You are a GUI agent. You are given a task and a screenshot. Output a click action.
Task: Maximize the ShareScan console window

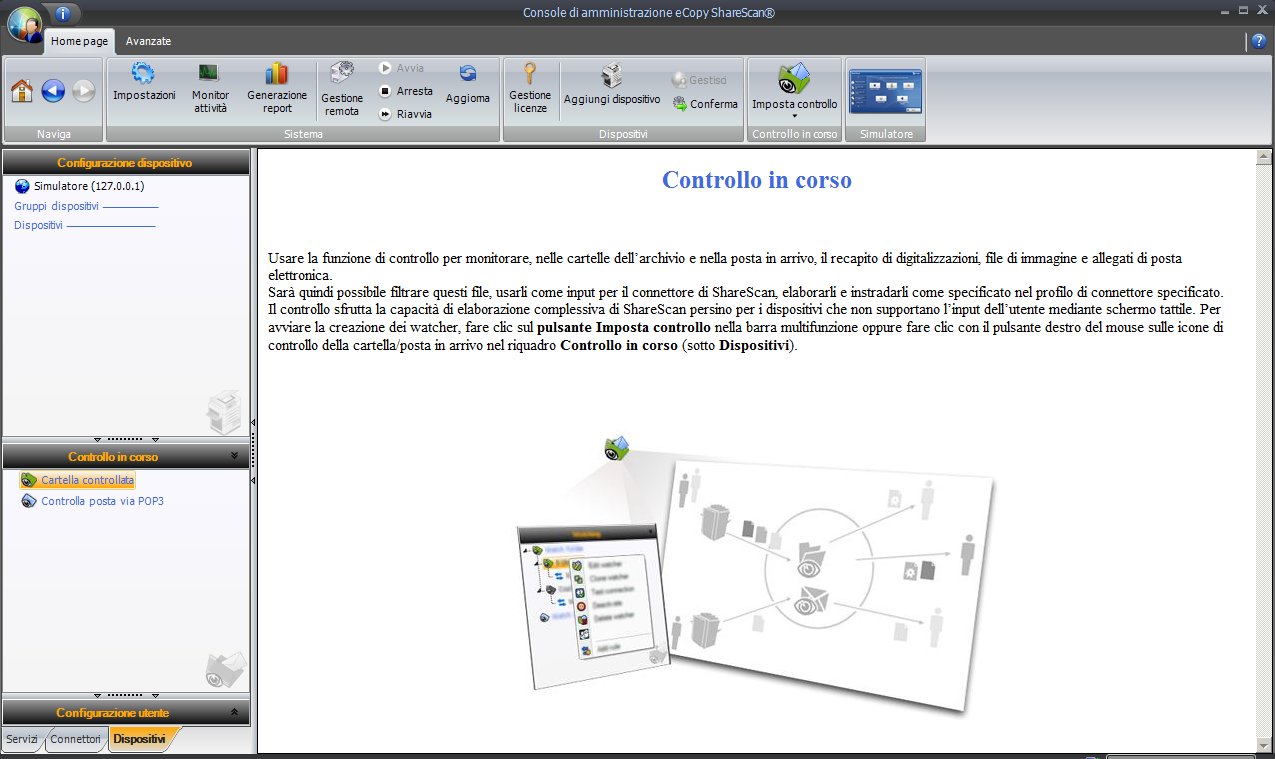click(x=1244, y=10)
